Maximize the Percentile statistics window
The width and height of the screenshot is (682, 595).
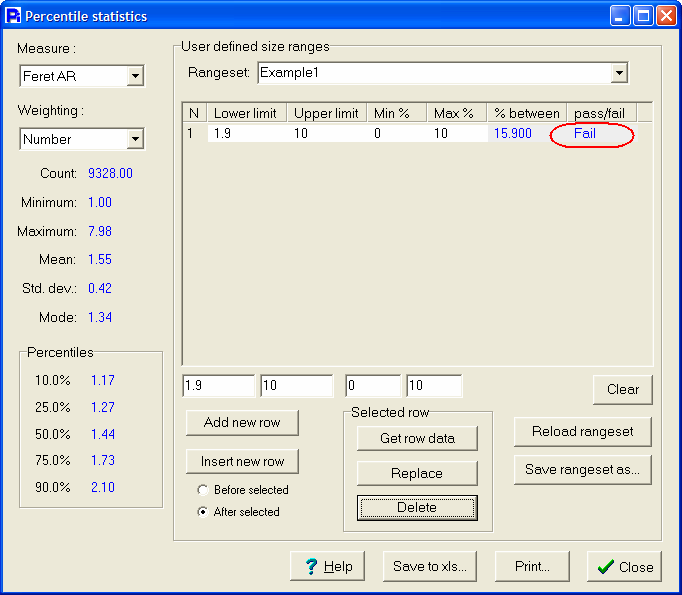(x=643, y=16)
